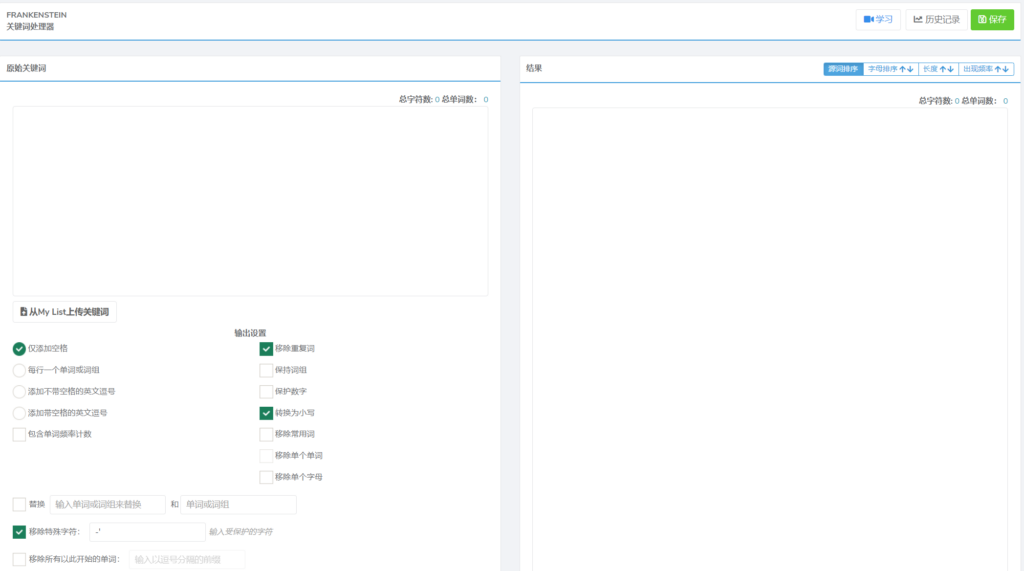The width and height of the screenshot is (1024, 571).
Task: Select 仅添加空格 radio option
Action: click(x=19, y=349)
